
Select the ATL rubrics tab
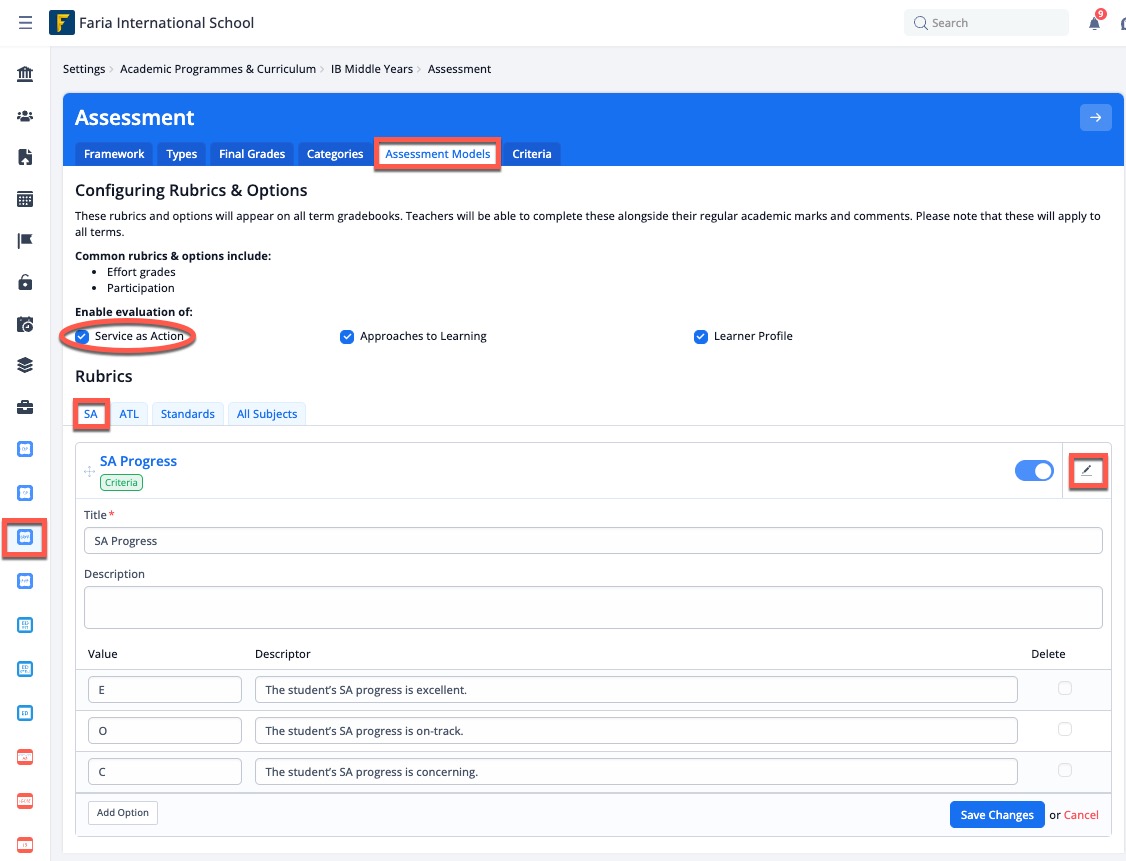tap(129, 414)
